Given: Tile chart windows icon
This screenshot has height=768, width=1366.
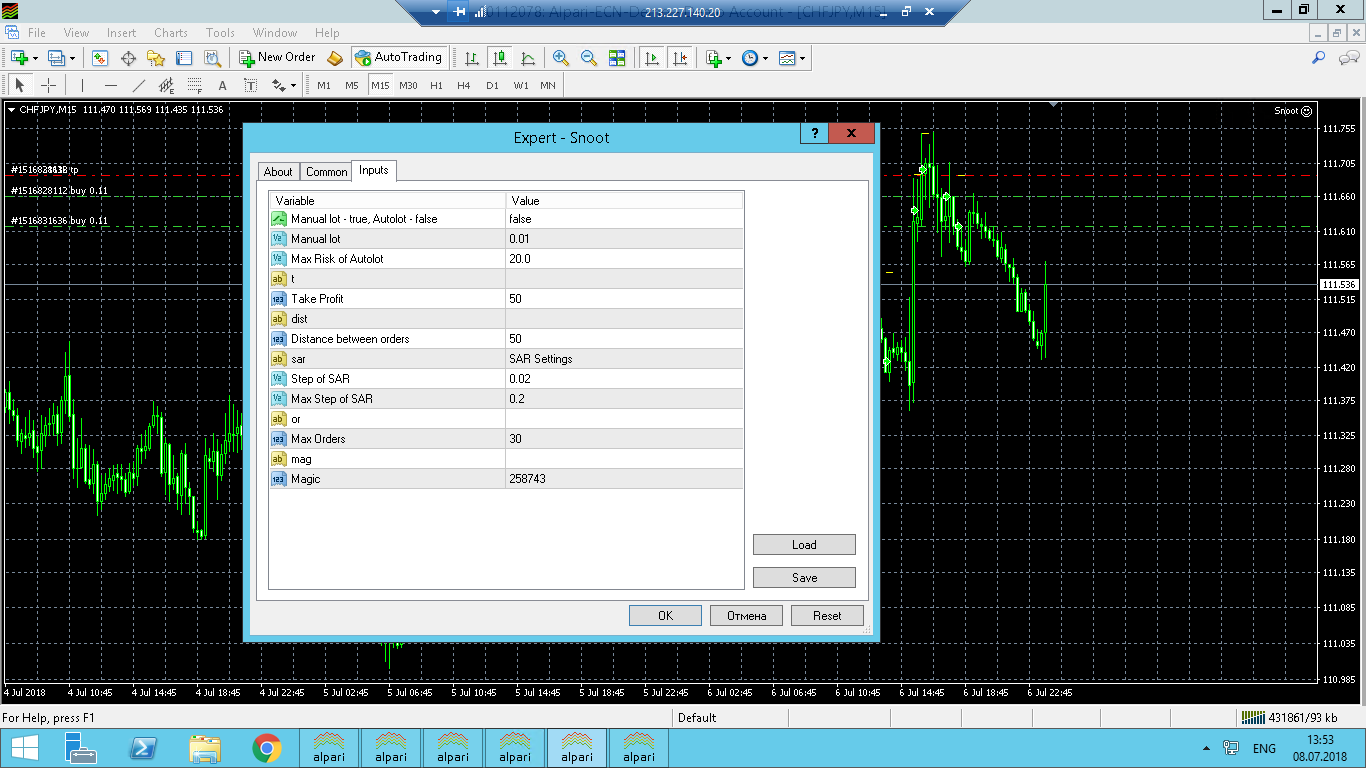Looking at the screenshot, I should tap(617, 58).
